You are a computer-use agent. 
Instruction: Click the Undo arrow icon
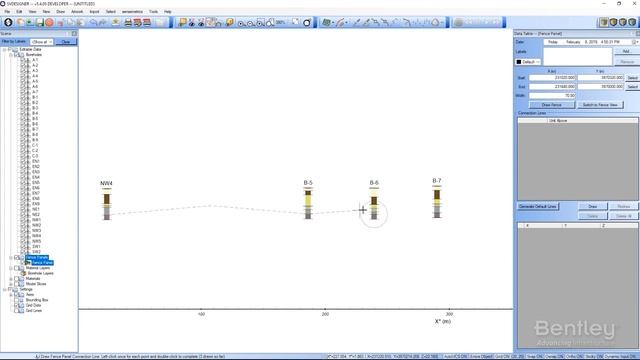94,22
